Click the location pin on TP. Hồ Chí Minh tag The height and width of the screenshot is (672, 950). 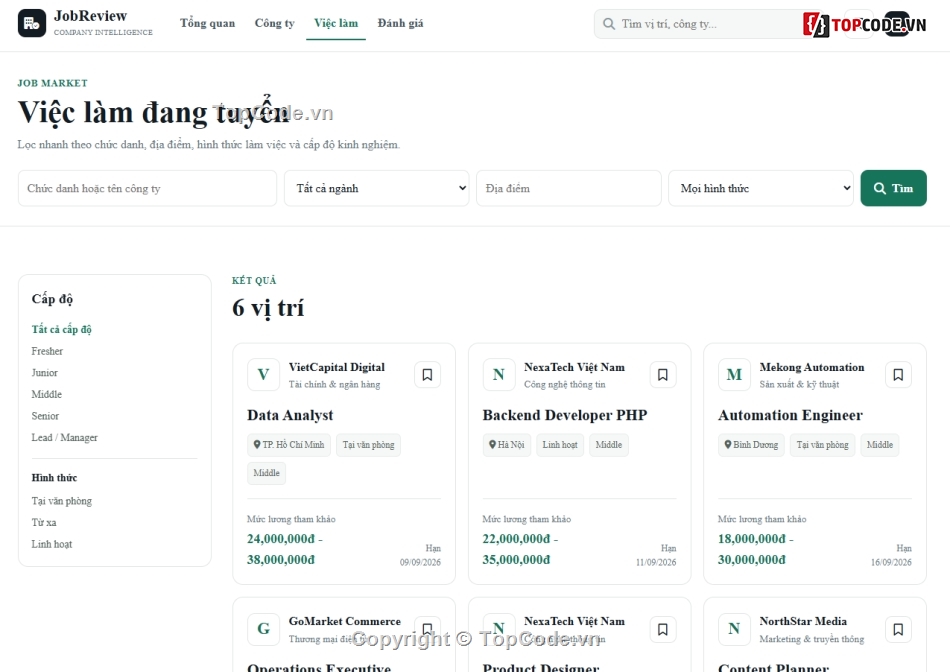point(257,444)
